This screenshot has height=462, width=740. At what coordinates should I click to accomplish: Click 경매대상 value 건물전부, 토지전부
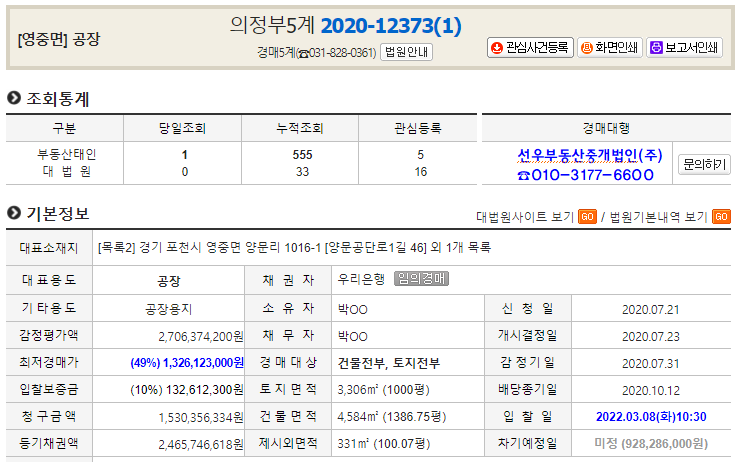click(388, 363)
